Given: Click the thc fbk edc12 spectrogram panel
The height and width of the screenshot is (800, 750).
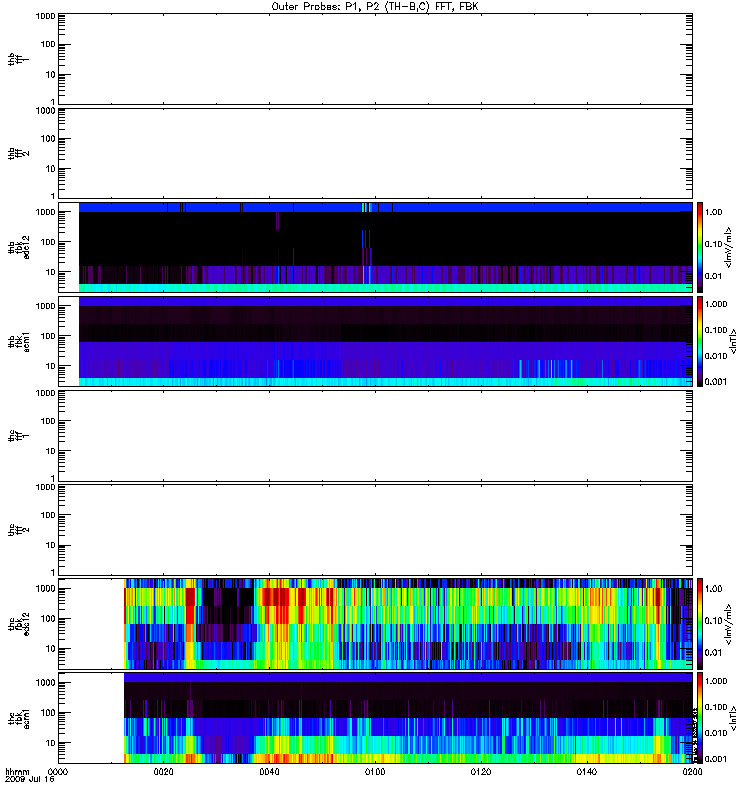Looking at the screenshot, I should coord(376,623).
